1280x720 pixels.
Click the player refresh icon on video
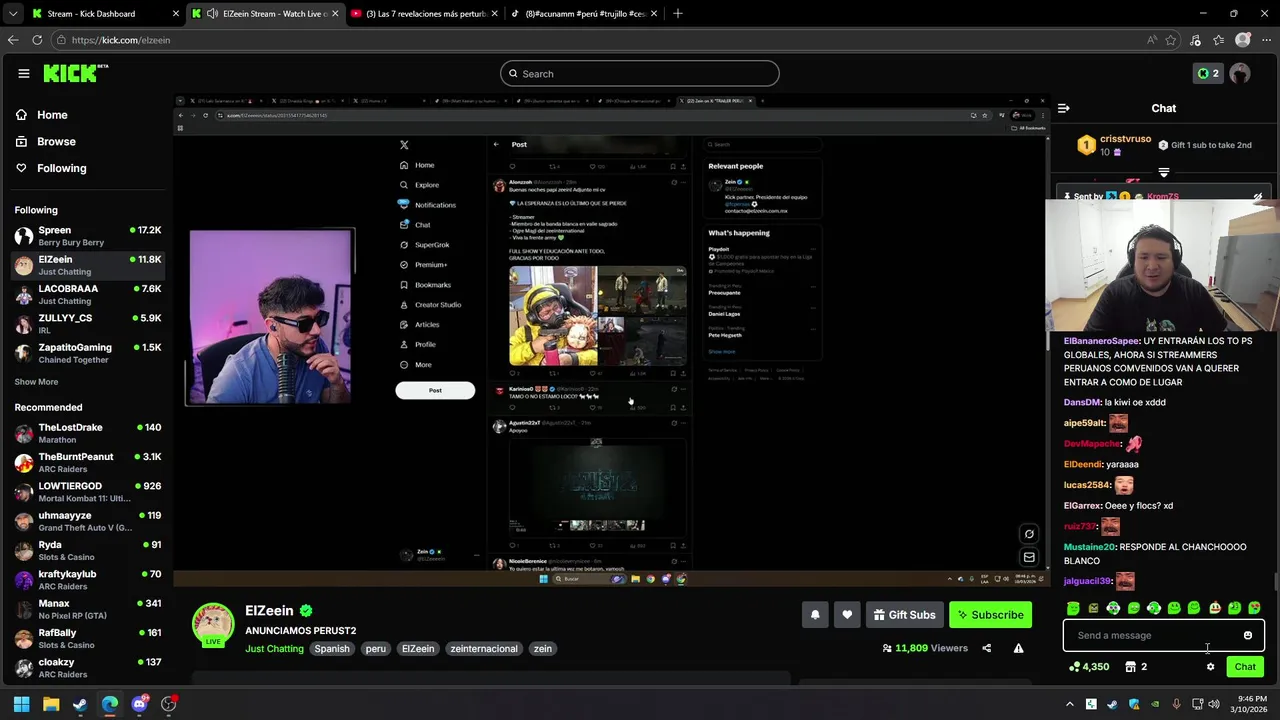click(1028, 533)
